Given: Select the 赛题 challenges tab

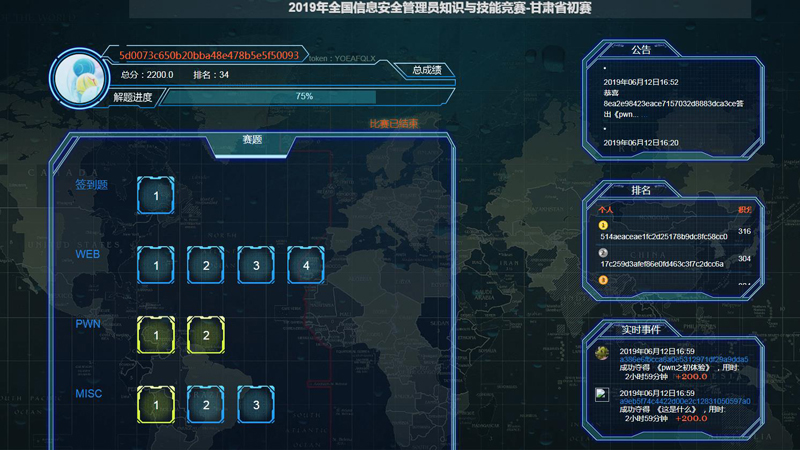Looking at the screenshot, I should (x=252, y=140).
